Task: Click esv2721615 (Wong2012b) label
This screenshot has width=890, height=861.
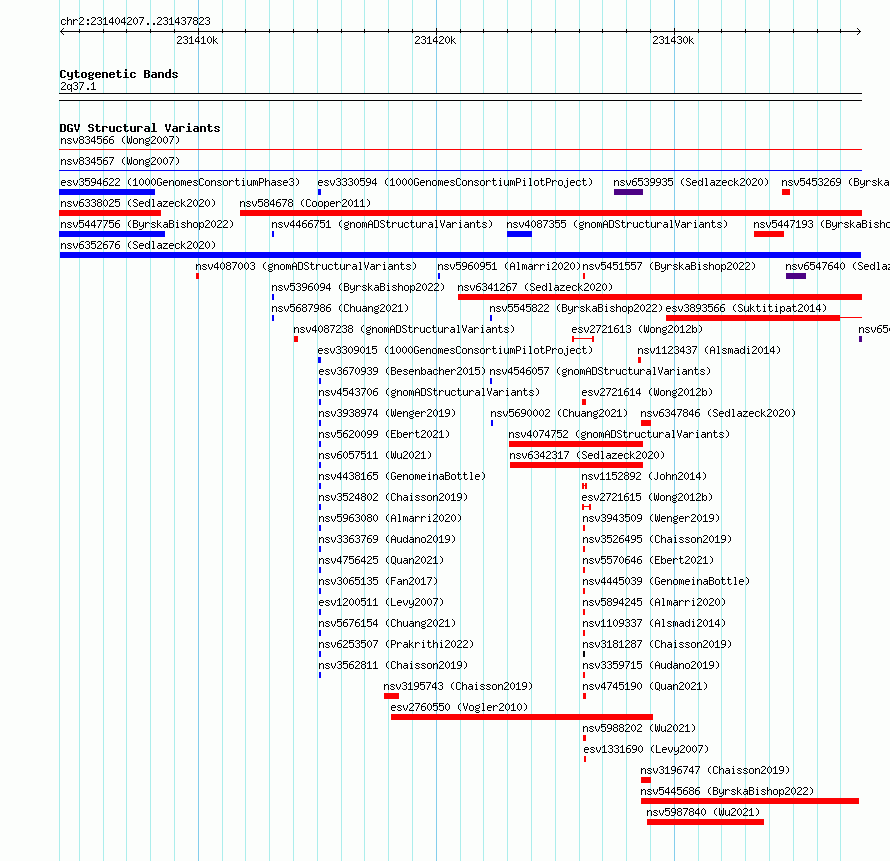Action: (647, 497)
